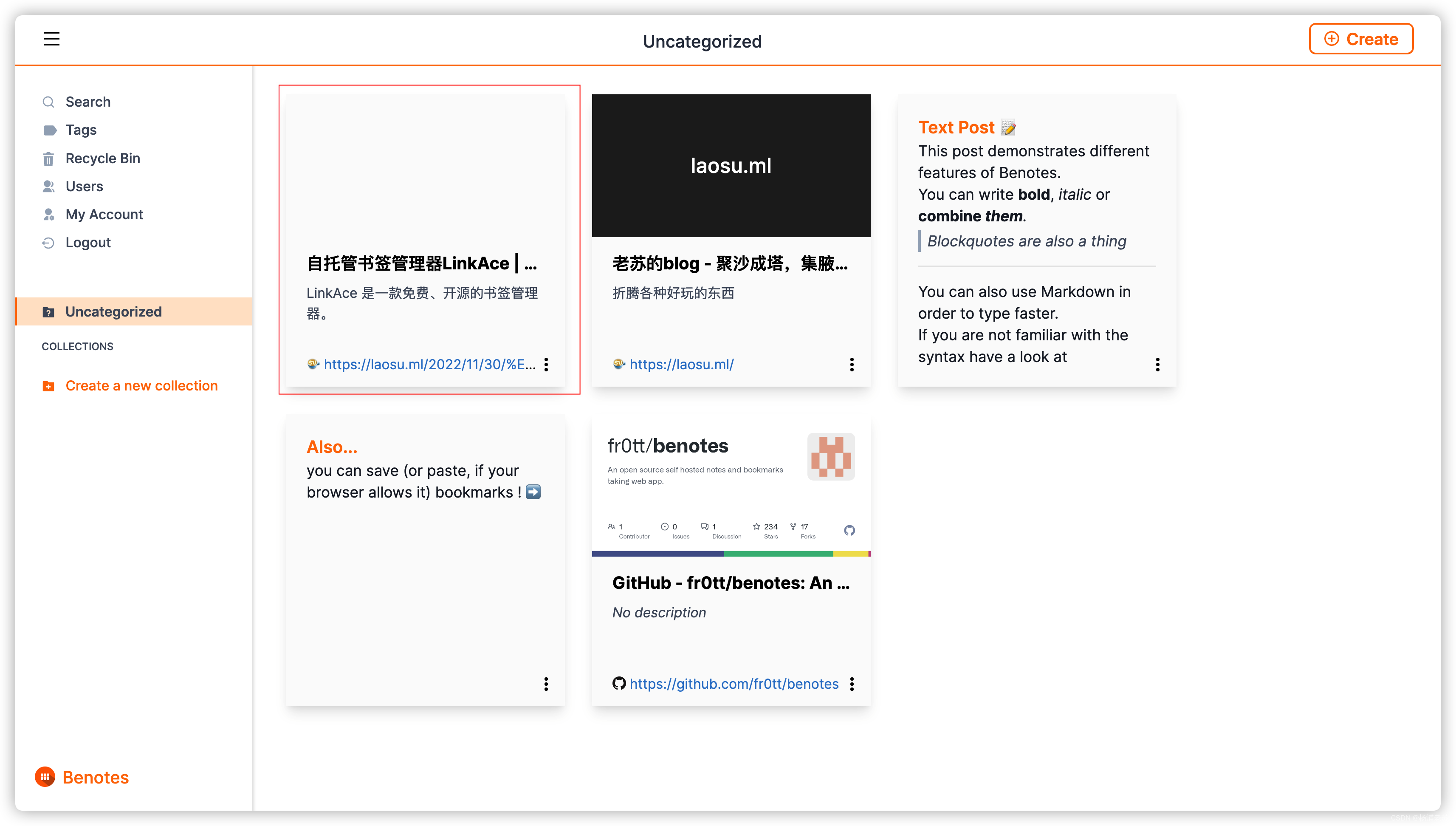Click the Search magnifier icon
Viewport: 1456px width, 826px height.
click(x=48, y=102)
